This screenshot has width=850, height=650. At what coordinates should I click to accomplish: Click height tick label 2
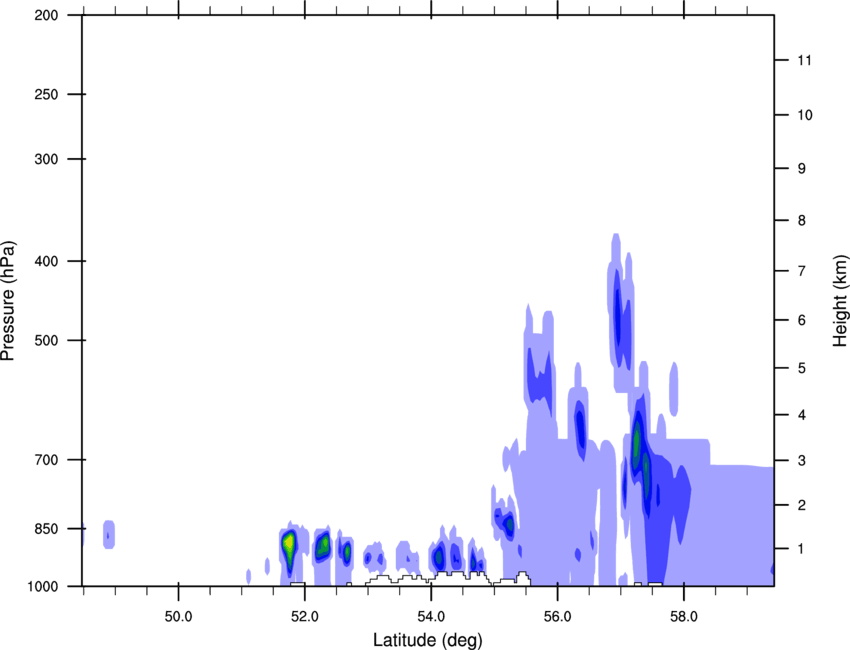(802, 505)
